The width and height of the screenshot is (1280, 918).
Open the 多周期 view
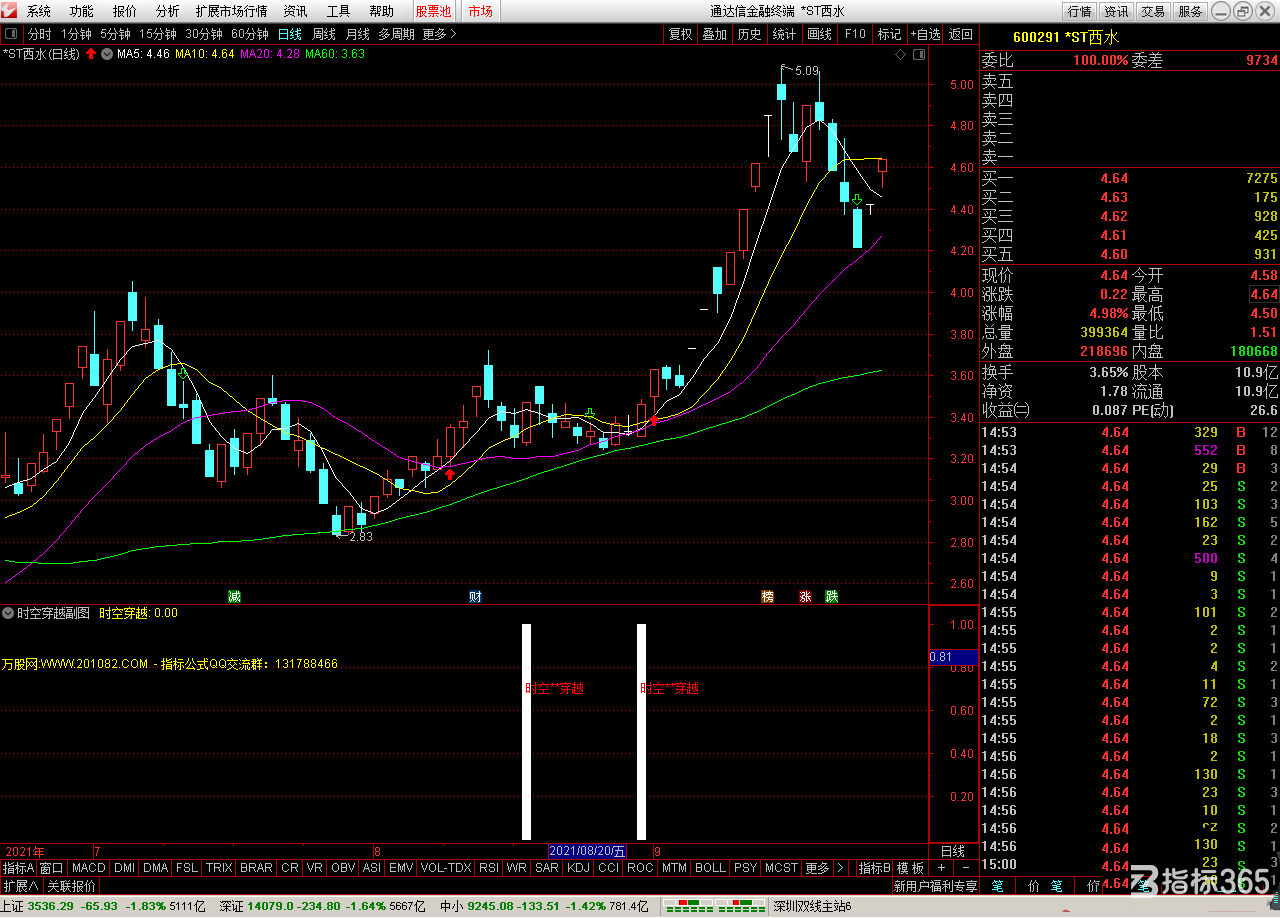click(396, 34)
